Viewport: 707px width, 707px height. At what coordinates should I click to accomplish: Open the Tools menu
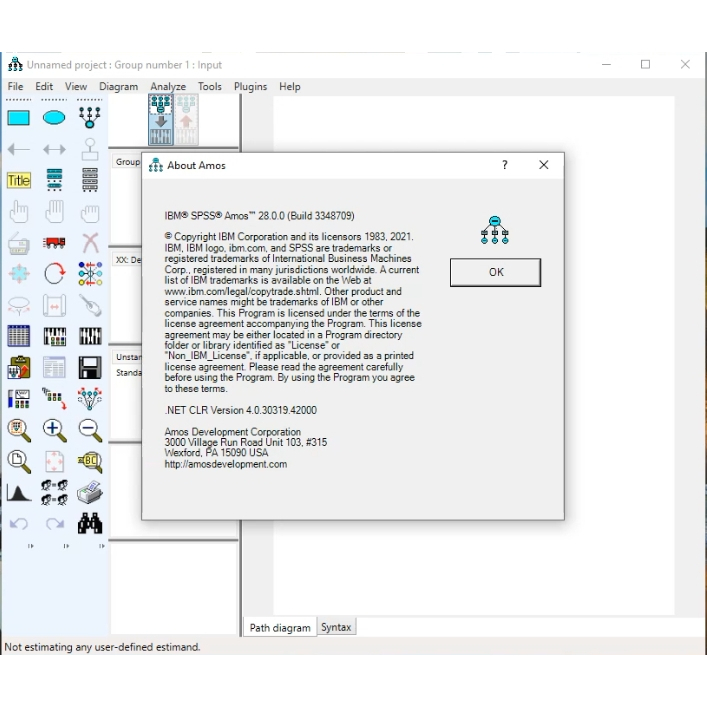pyautogui.click(x=210, y=87)
